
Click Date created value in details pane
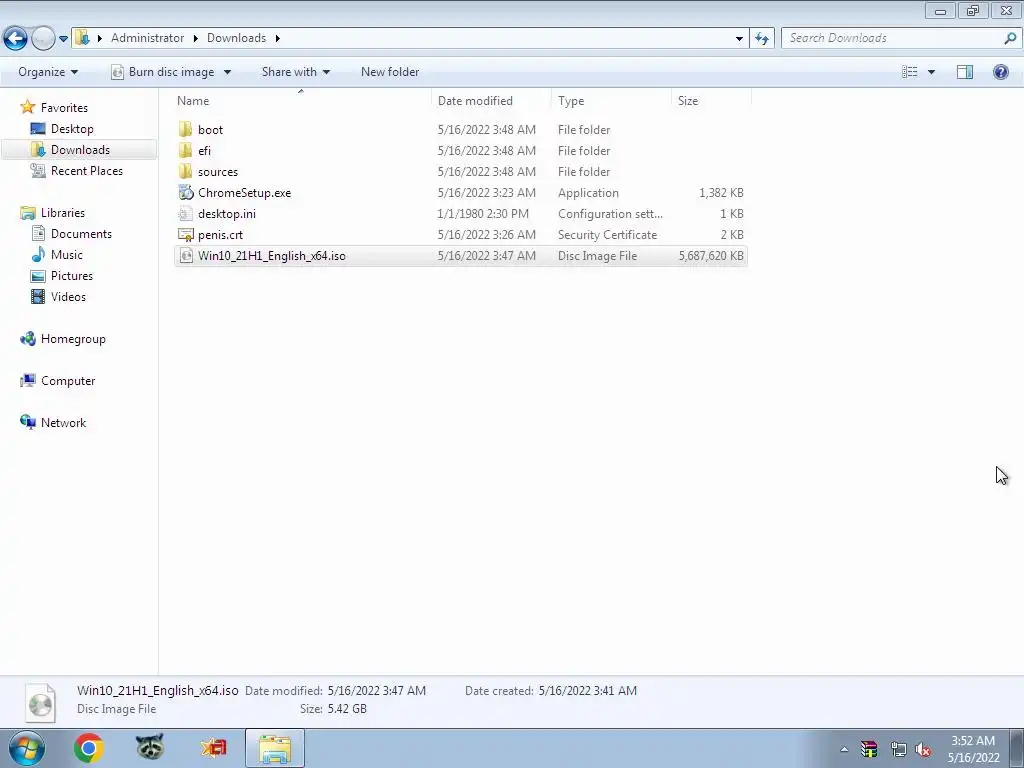point(588,690)
